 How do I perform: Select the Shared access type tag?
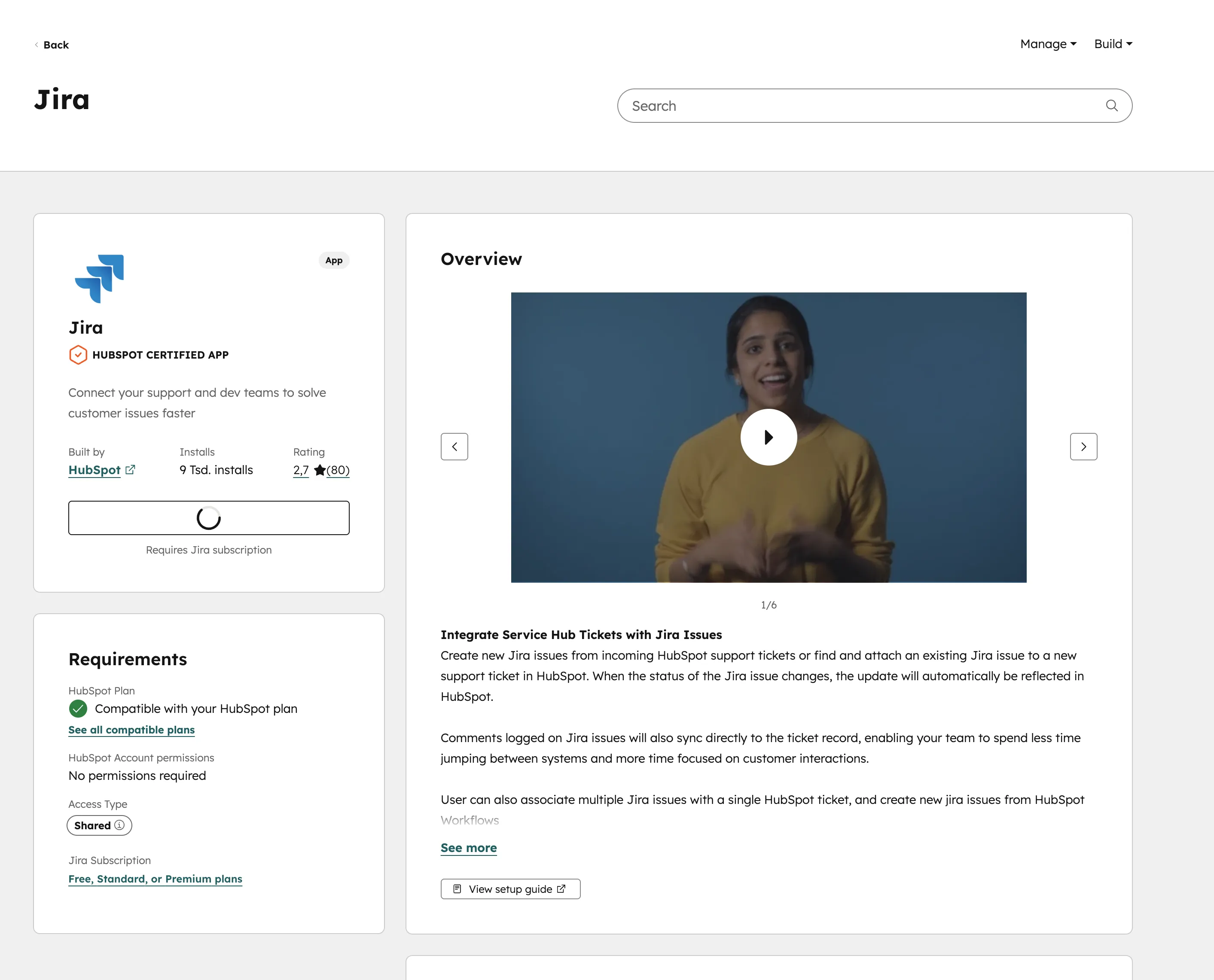99,825
